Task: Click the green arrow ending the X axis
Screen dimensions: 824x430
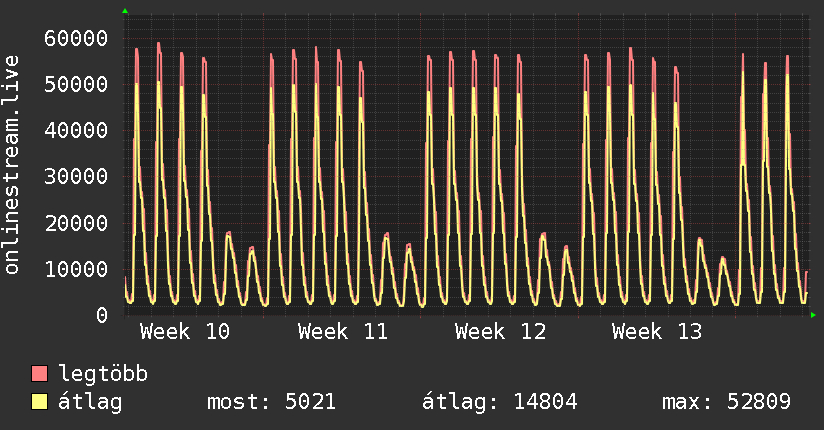Action: pyautogui.click(x=814, y=315)
